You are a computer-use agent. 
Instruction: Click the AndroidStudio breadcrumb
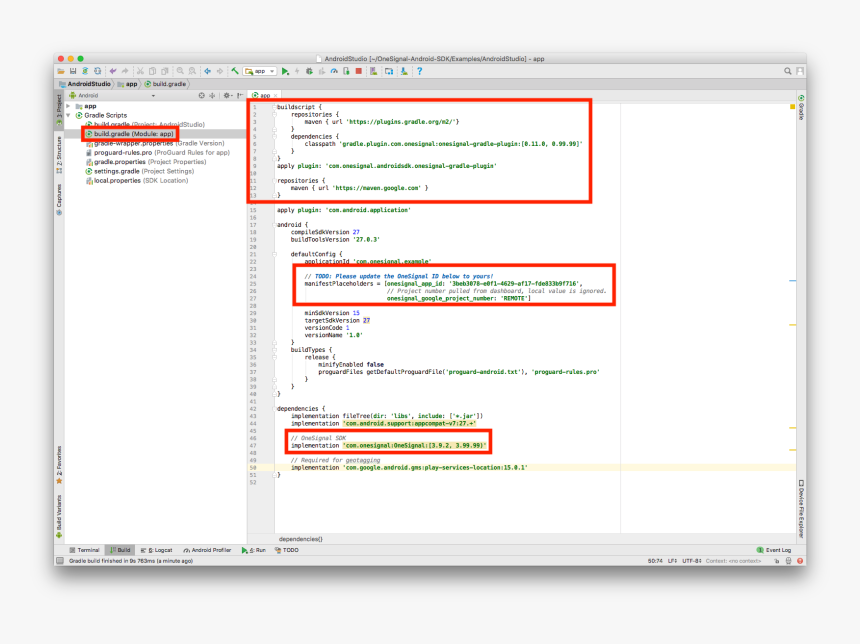point(85,84)
